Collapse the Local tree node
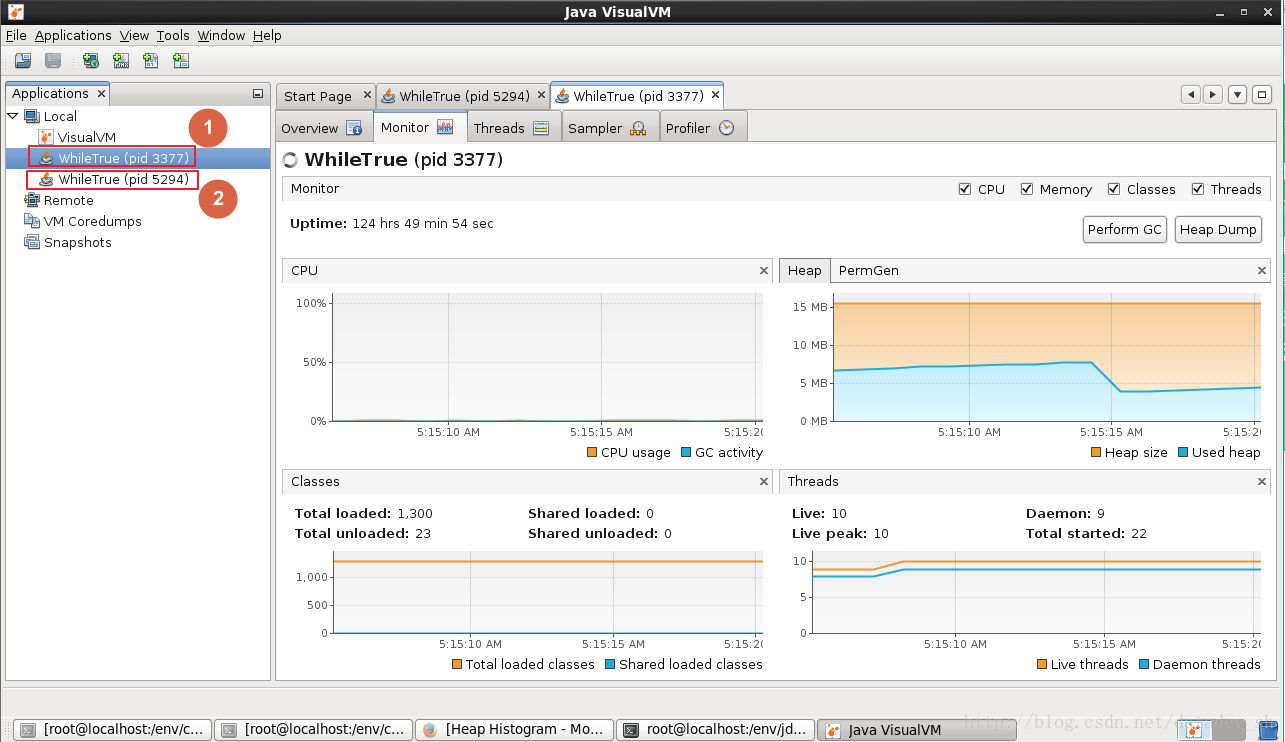 coord(13,116)
